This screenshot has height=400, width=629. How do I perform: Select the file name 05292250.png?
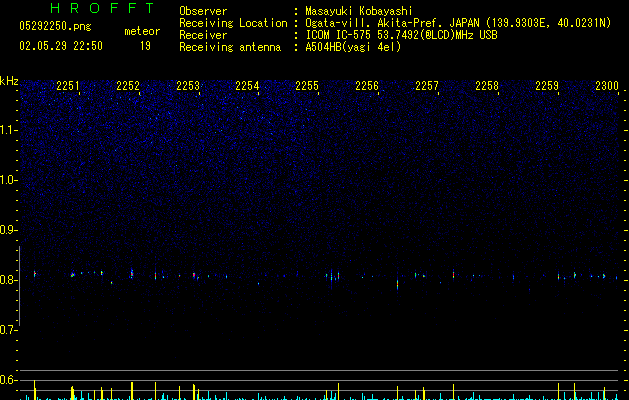coord(55,26)
